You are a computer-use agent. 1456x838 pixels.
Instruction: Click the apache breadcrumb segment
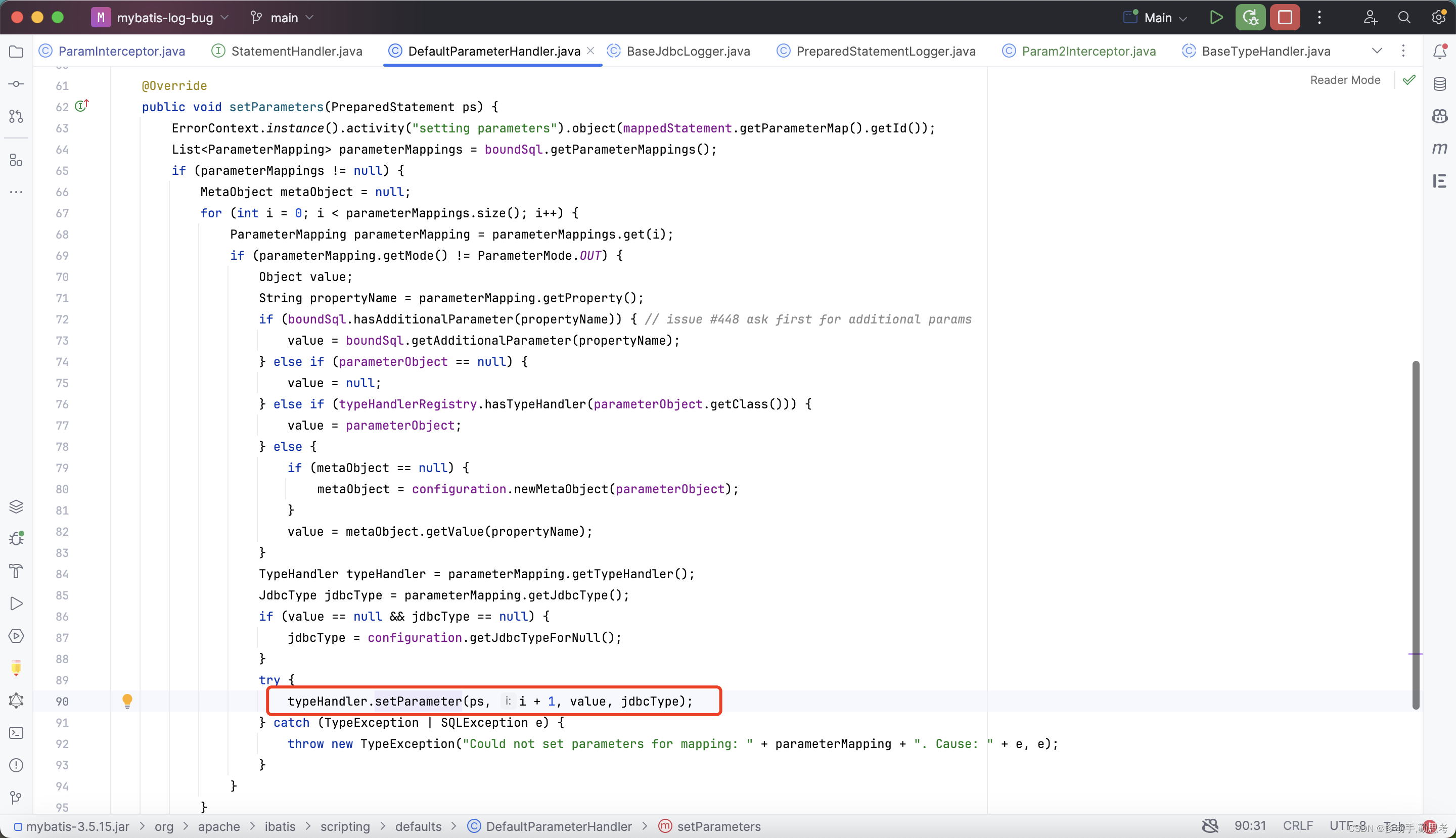click(219, 826)
